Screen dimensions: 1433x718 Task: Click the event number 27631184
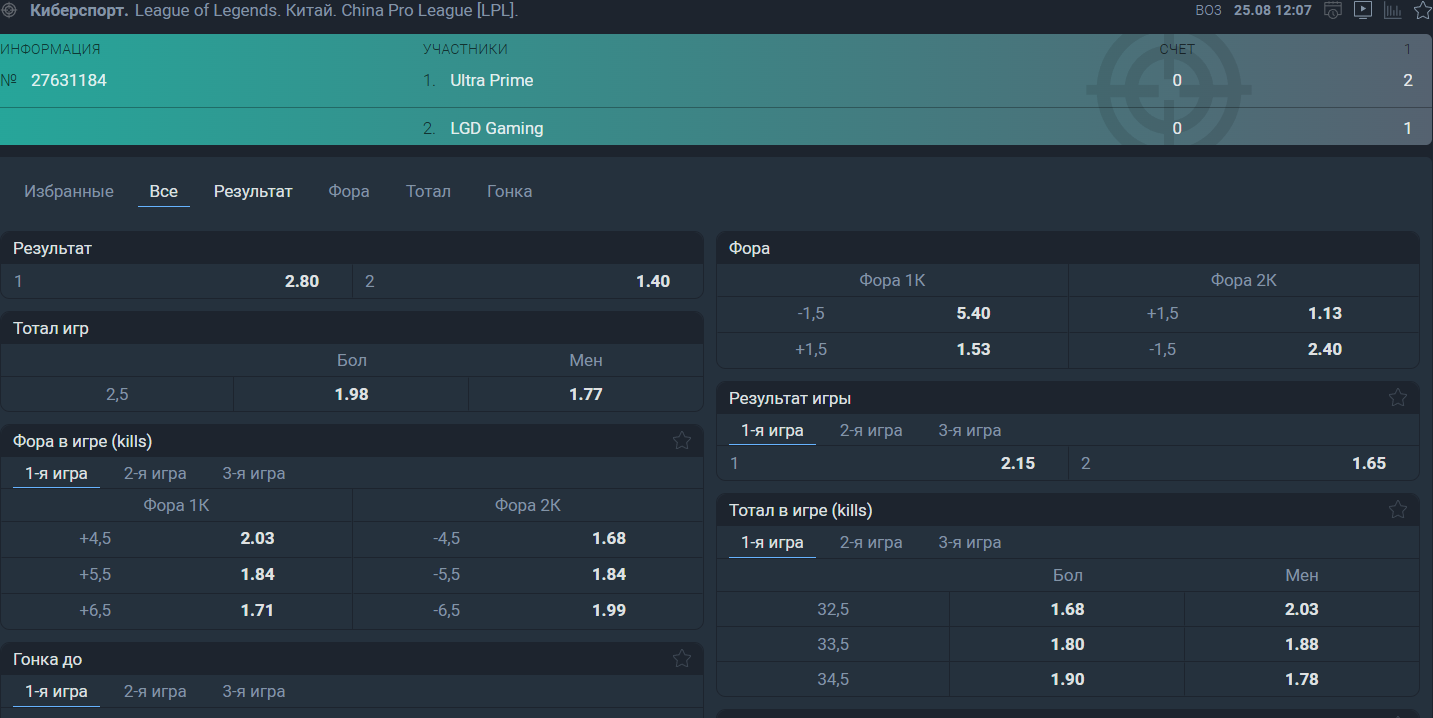(69, 80)
